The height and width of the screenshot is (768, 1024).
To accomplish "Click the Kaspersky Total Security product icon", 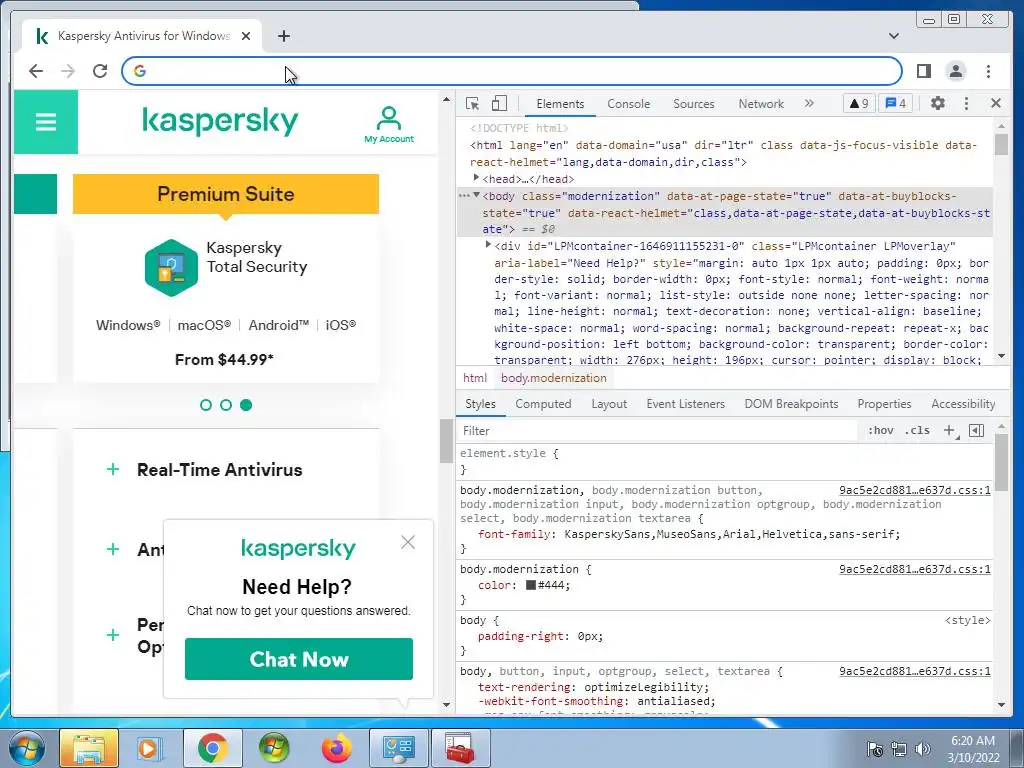I will click(171, 268).
